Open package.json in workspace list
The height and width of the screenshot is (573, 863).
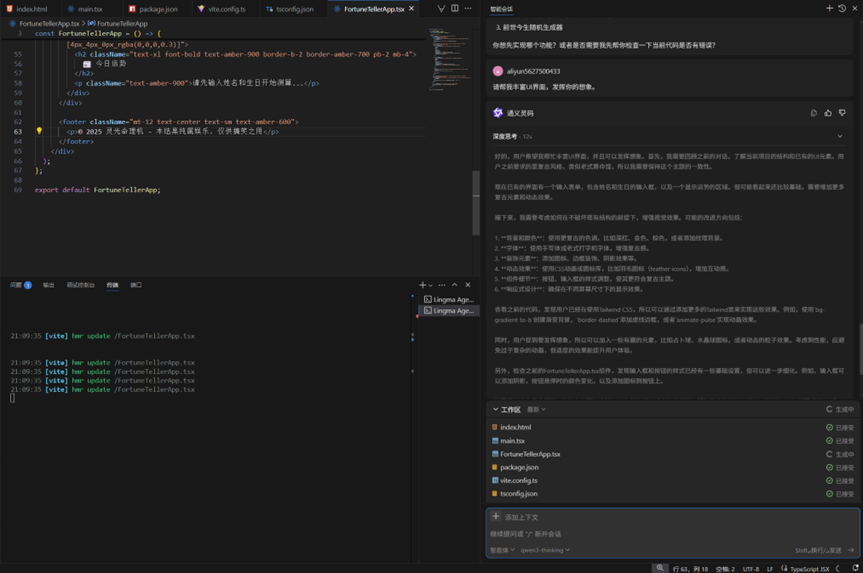click(519, 467)
